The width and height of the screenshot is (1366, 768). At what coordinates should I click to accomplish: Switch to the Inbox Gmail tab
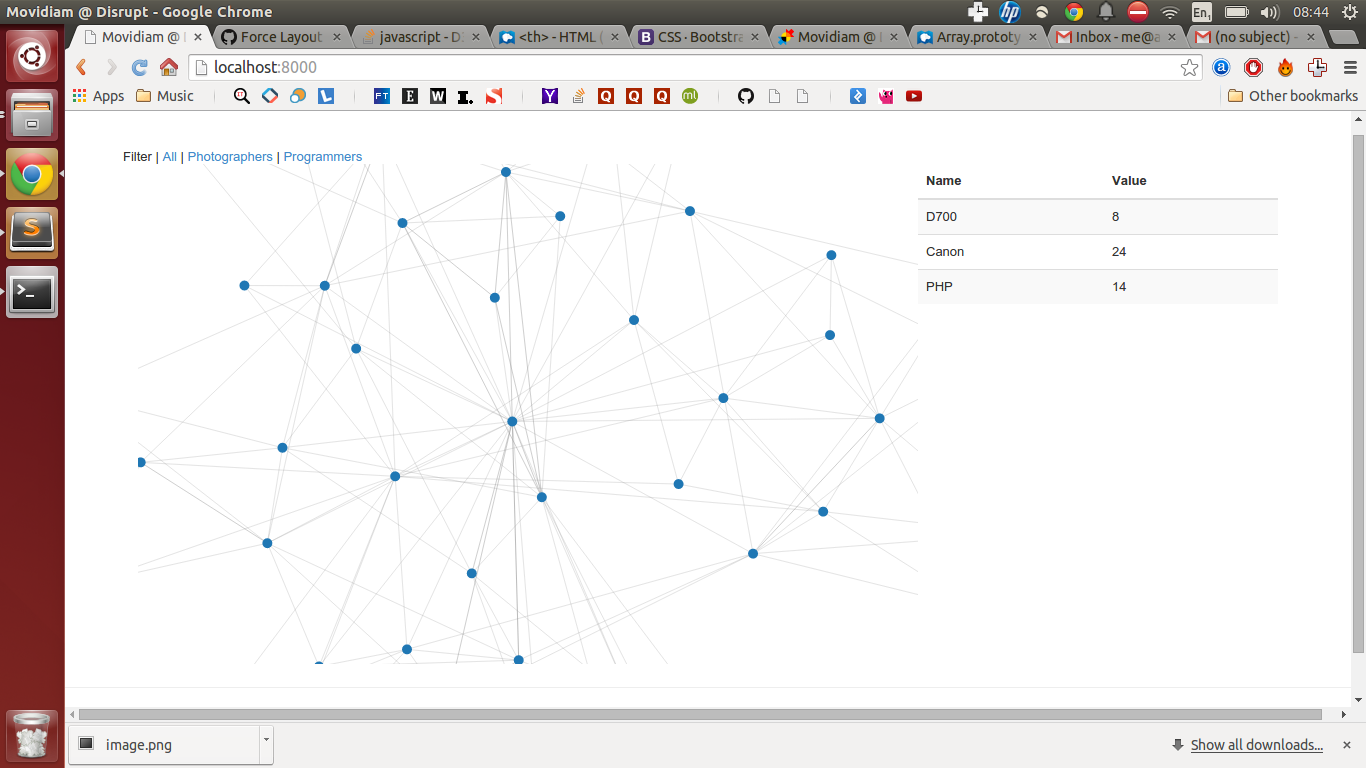point(1118,37)
